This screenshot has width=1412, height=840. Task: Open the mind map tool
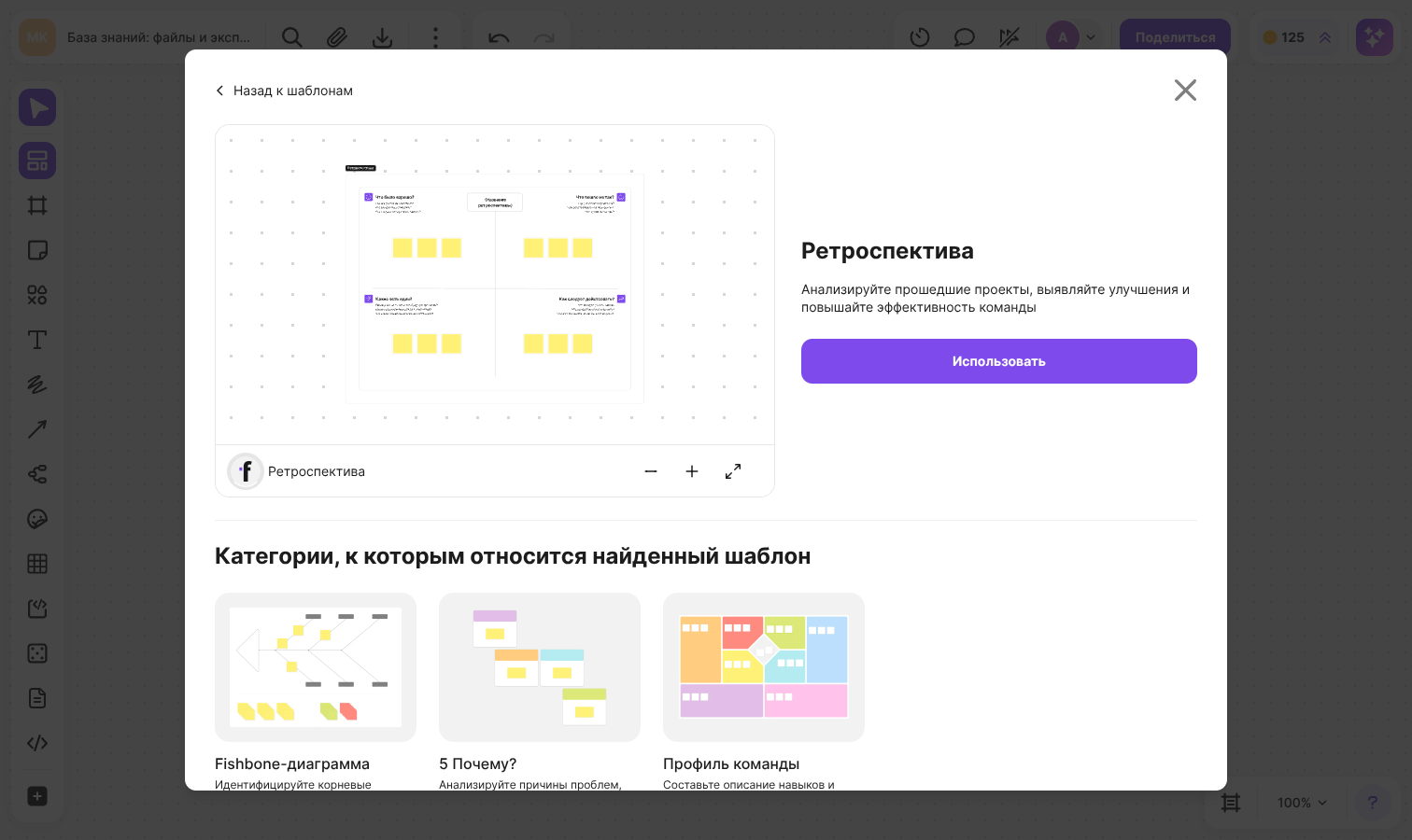pyautogui.click(x=37, y=474)
